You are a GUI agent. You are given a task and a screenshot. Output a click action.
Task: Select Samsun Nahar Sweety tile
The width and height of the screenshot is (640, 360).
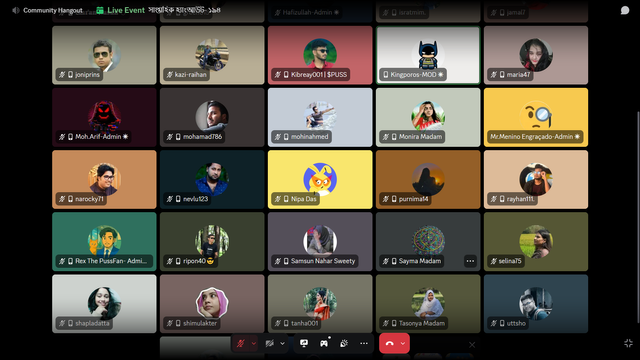[320, 242]
